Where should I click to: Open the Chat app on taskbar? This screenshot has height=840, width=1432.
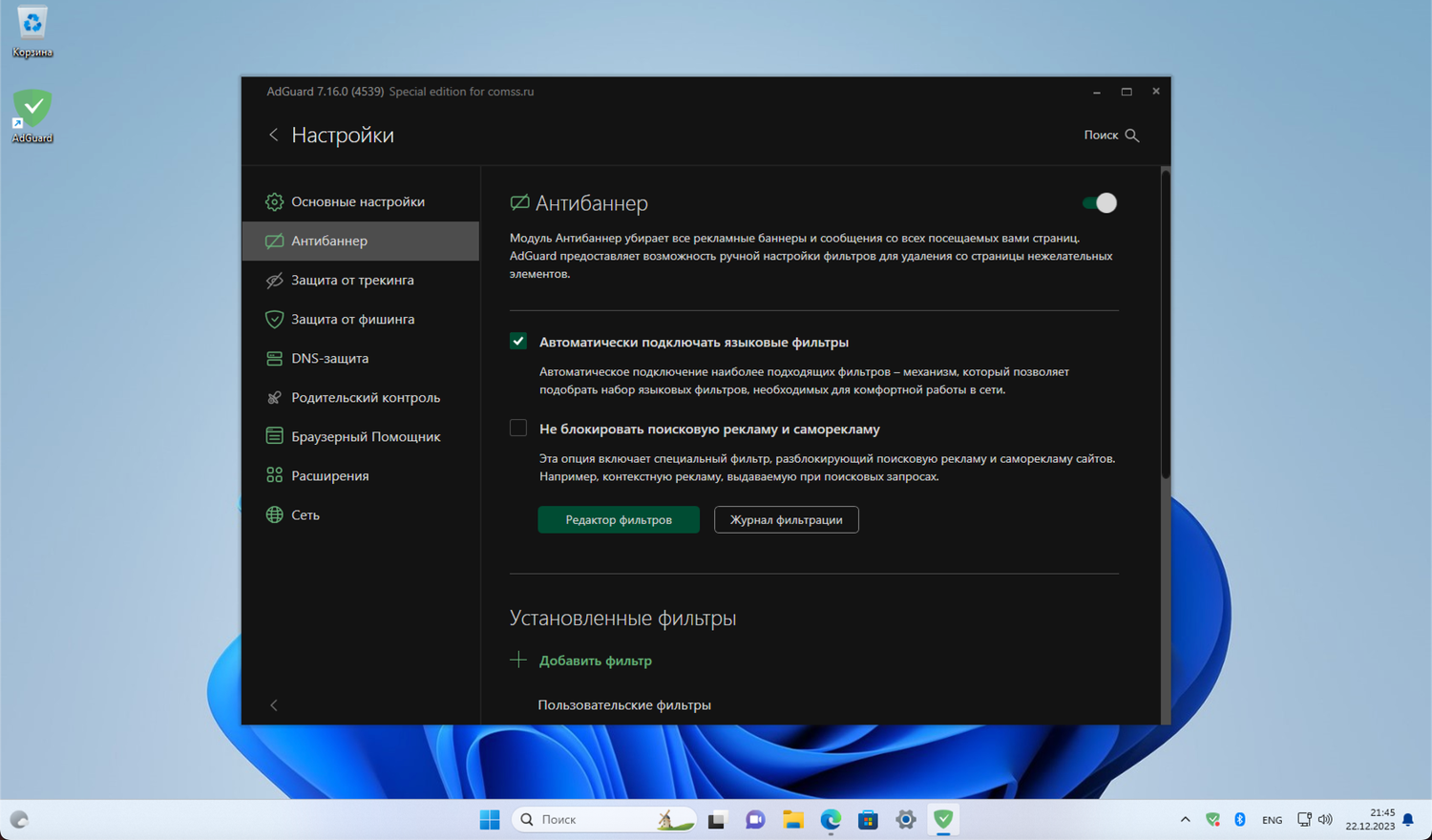coord(755,819)
